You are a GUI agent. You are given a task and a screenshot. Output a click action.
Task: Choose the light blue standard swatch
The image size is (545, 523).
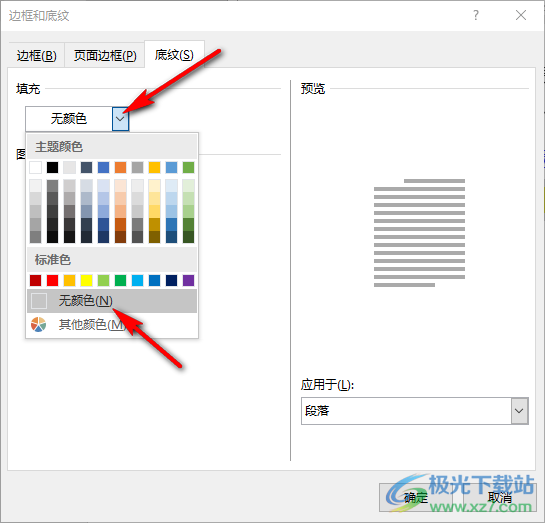click(x=138, y=280)
